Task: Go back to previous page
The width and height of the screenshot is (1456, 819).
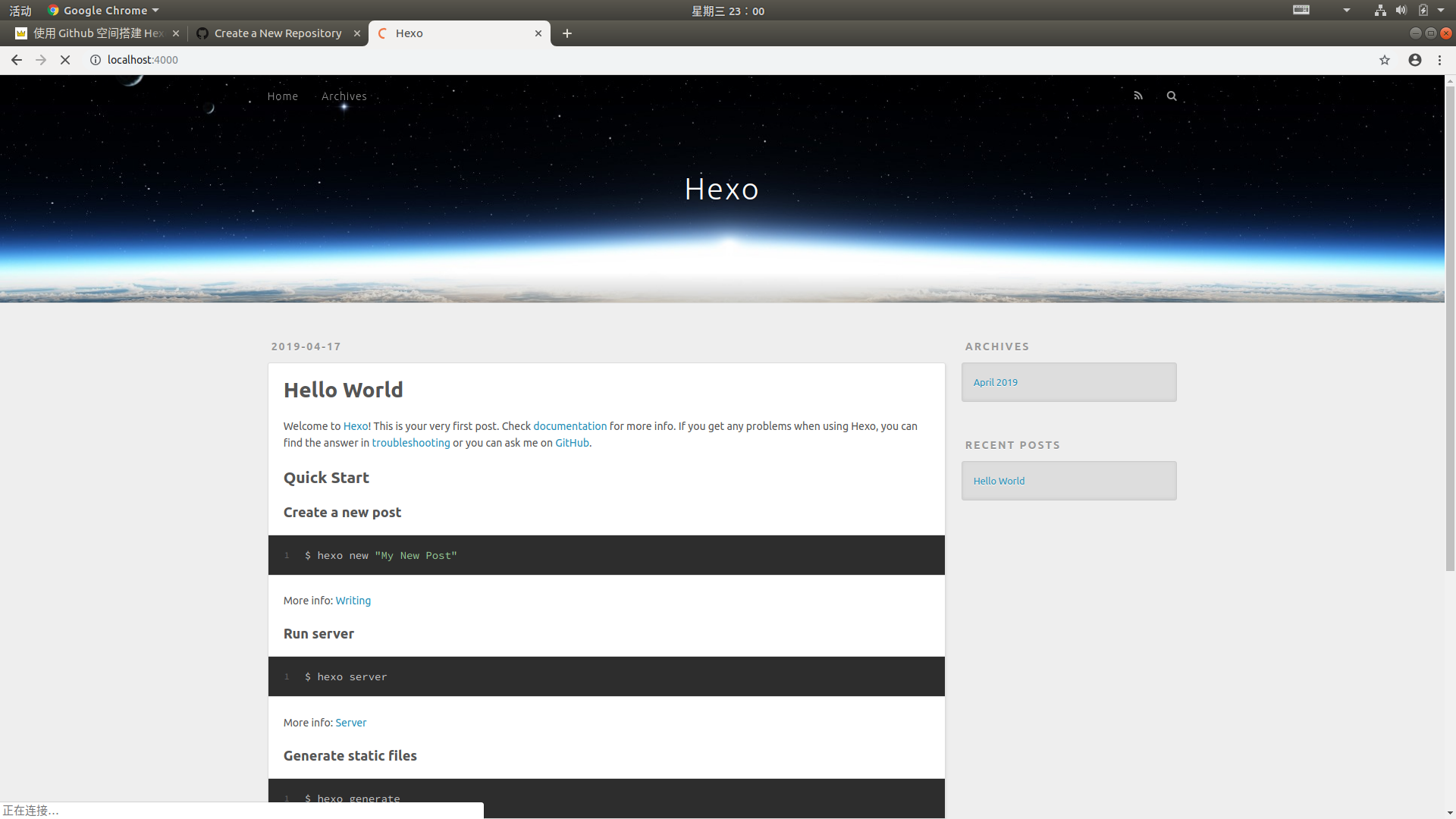Action: point(17,60)
